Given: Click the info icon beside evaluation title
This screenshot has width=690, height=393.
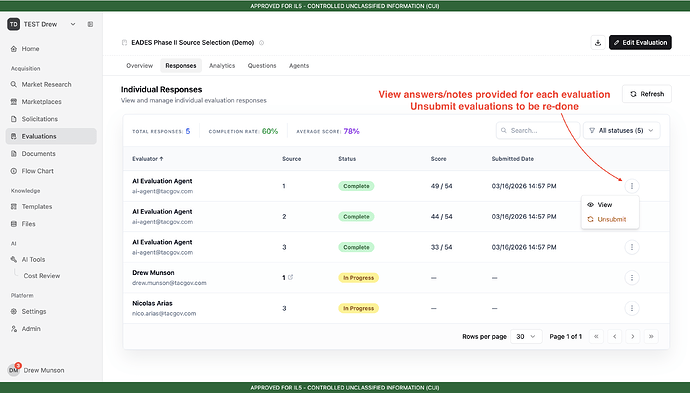Looking at the screenshot, I should pyautogui.click(x=261, y=43).
